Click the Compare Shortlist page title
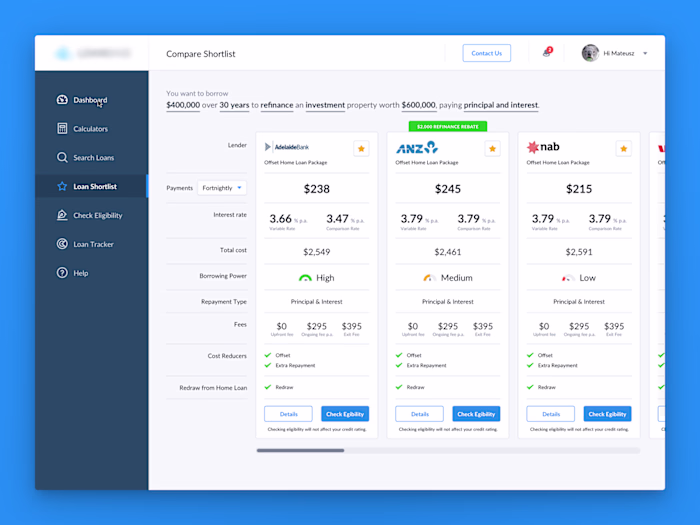 (200, 54)
